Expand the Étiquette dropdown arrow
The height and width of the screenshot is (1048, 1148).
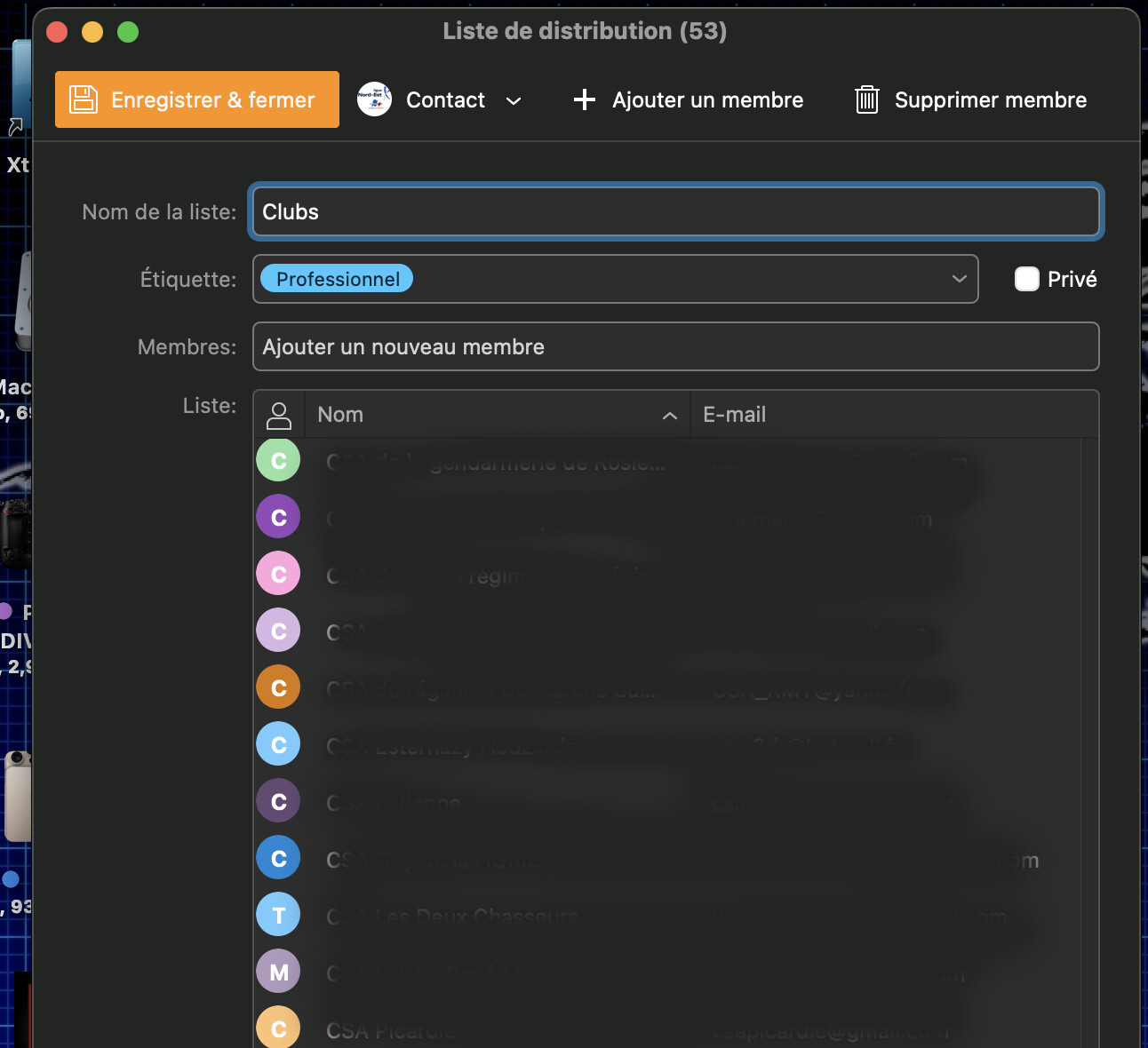coord(959,279)
